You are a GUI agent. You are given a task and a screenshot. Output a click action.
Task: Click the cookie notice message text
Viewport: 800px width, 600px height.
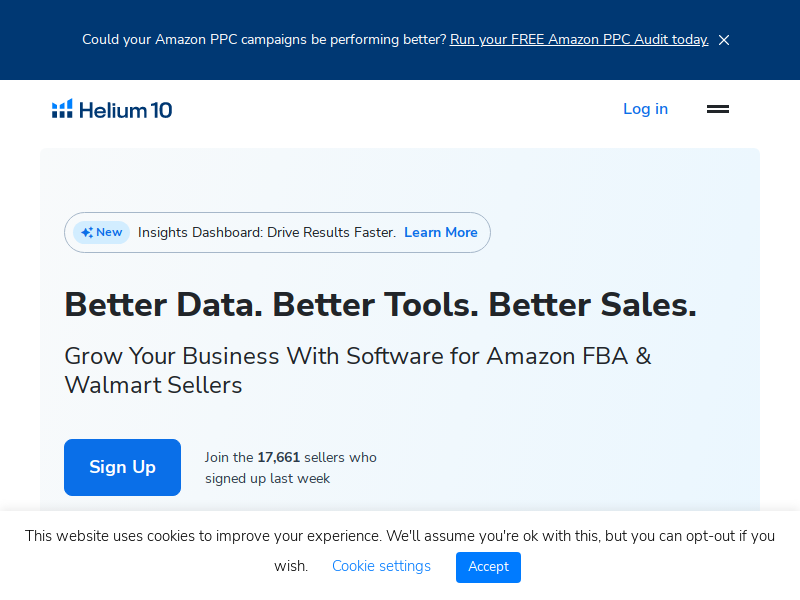coord(399,551)
